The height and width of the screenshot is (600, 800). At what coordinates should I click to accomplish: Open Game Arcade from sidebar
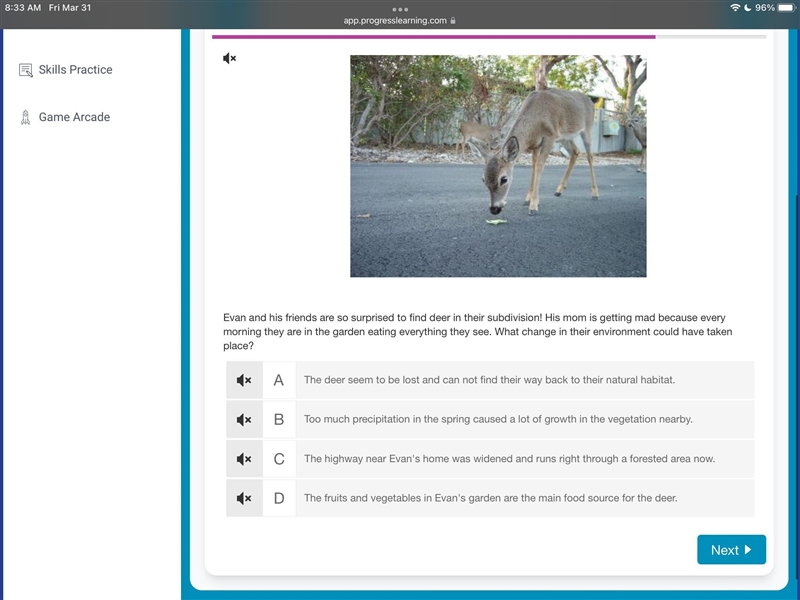click(65, 117)
